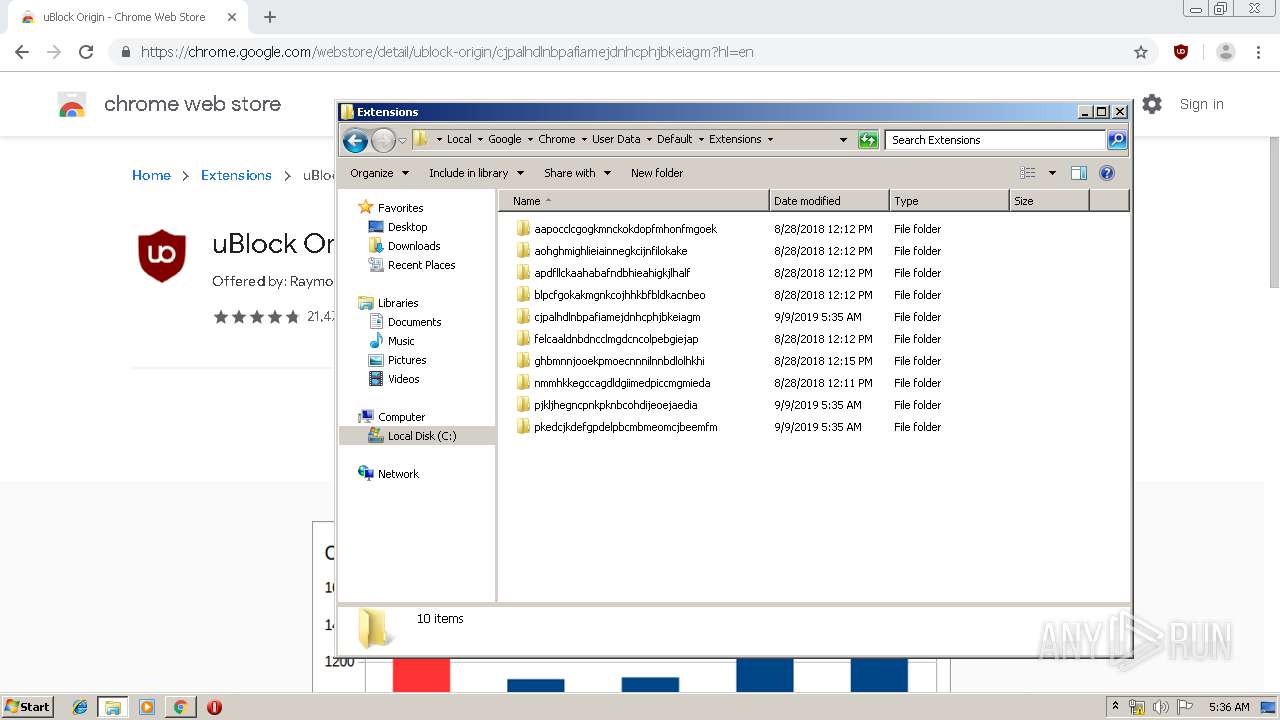Expand the User Data breadcrumb arrow
1280x720 pixels.
tap(648, 140)
